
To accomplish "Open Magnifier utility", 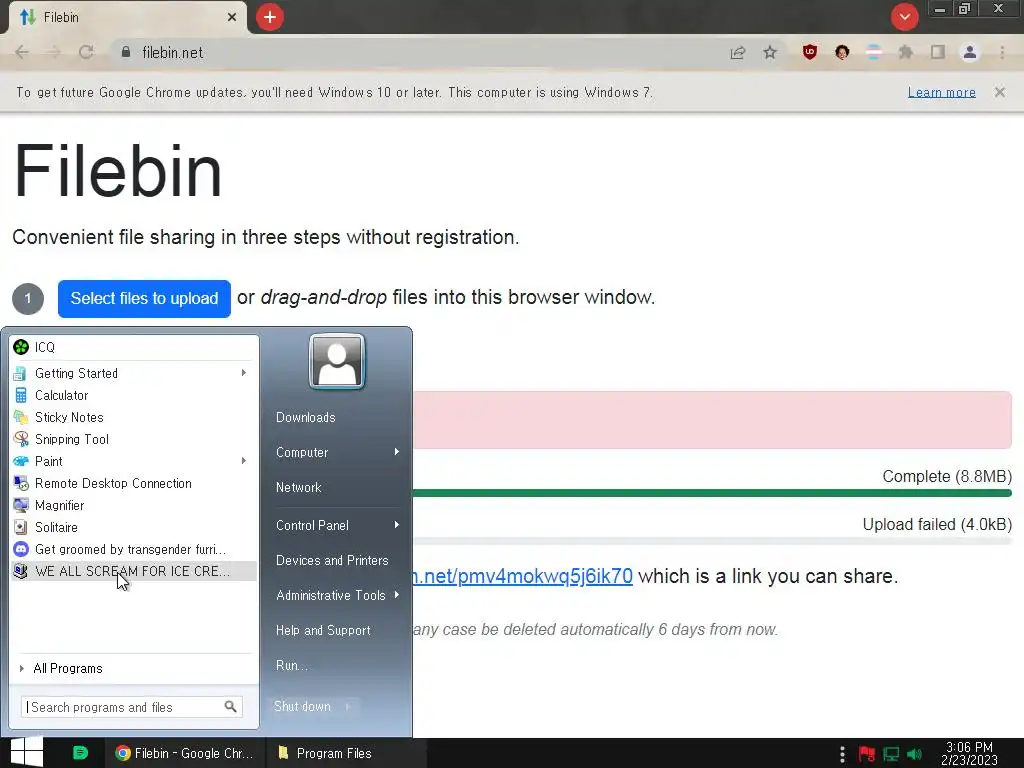I will point(134,505).
